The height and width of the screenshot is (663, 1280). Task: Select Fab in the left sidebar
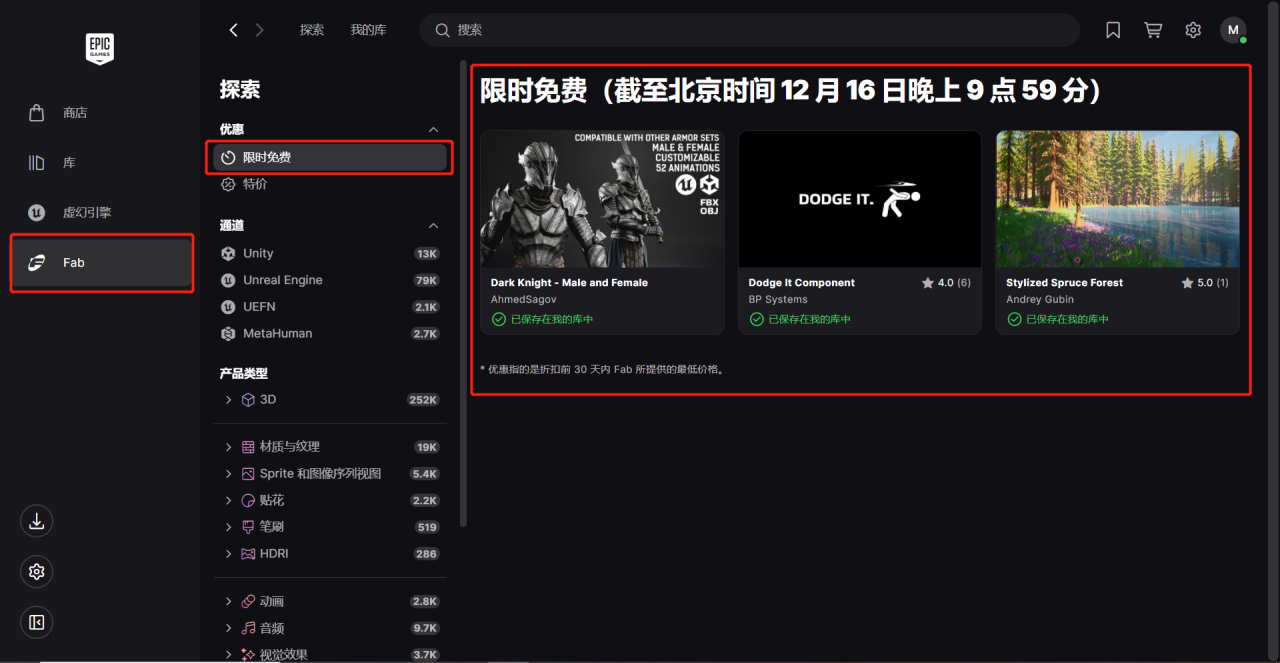pyautogui.click(x=101, y=263)
